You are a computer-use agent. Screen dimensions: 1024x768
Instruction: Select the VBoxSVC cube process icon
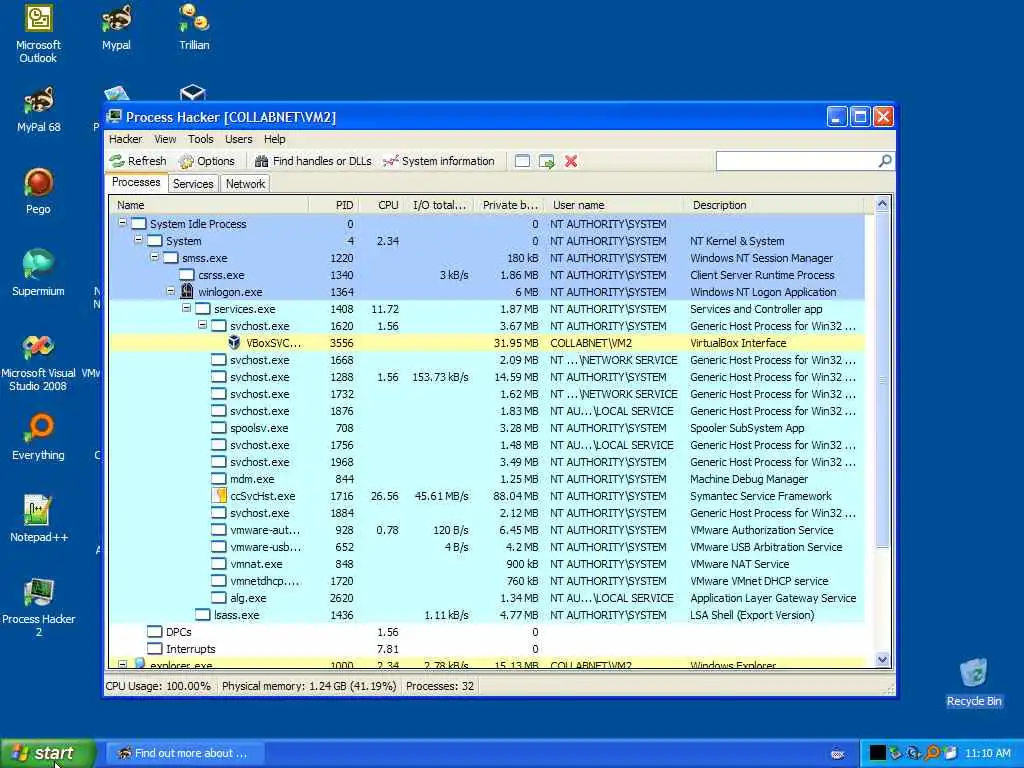(x=234, y=342)
